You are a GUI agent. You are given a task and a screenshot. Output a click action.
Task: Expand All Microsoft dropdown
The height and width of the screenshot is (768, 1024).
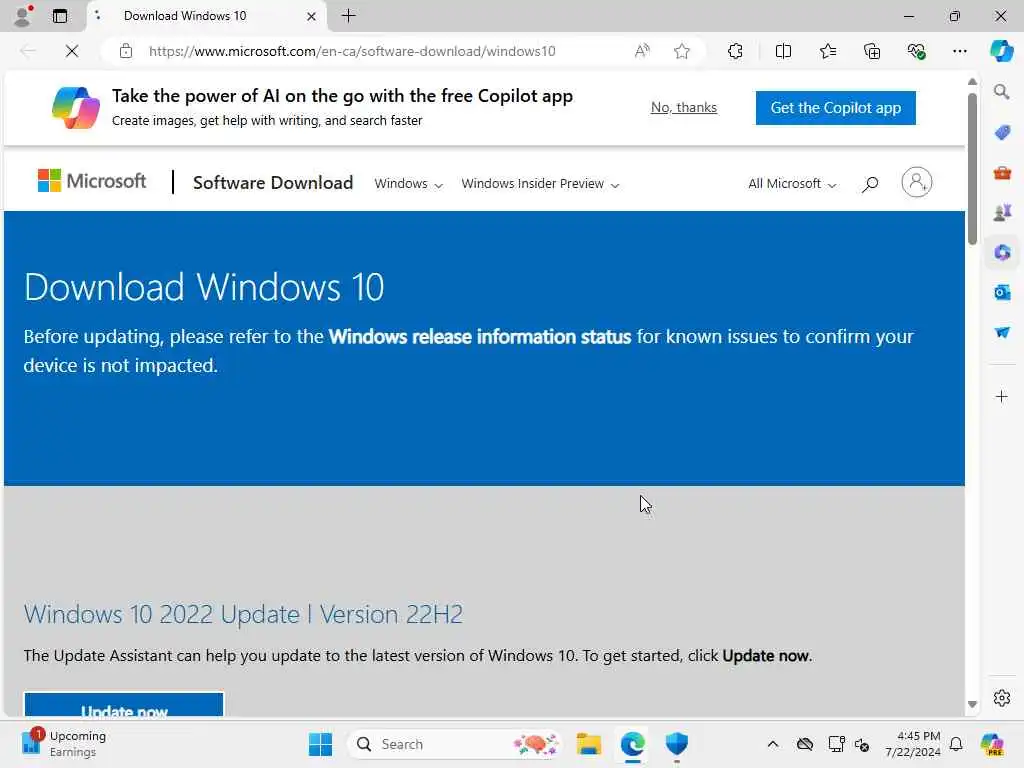point(792,184)
